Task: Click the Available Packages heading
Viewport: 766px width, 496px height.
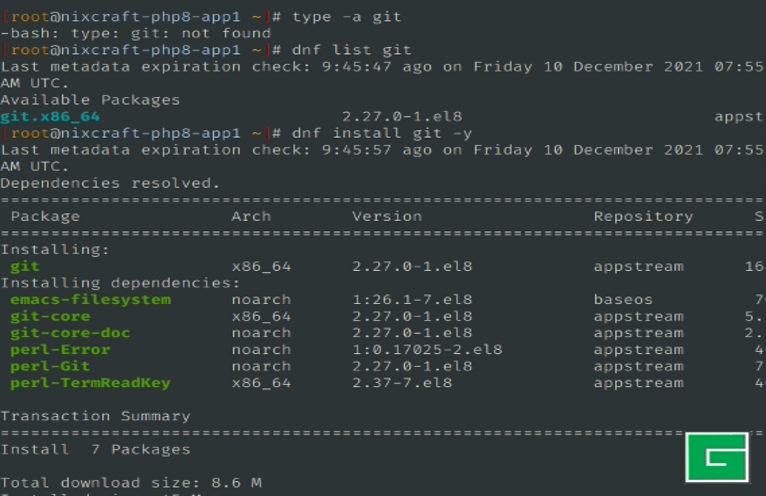Action: click(x=90, y=100)
